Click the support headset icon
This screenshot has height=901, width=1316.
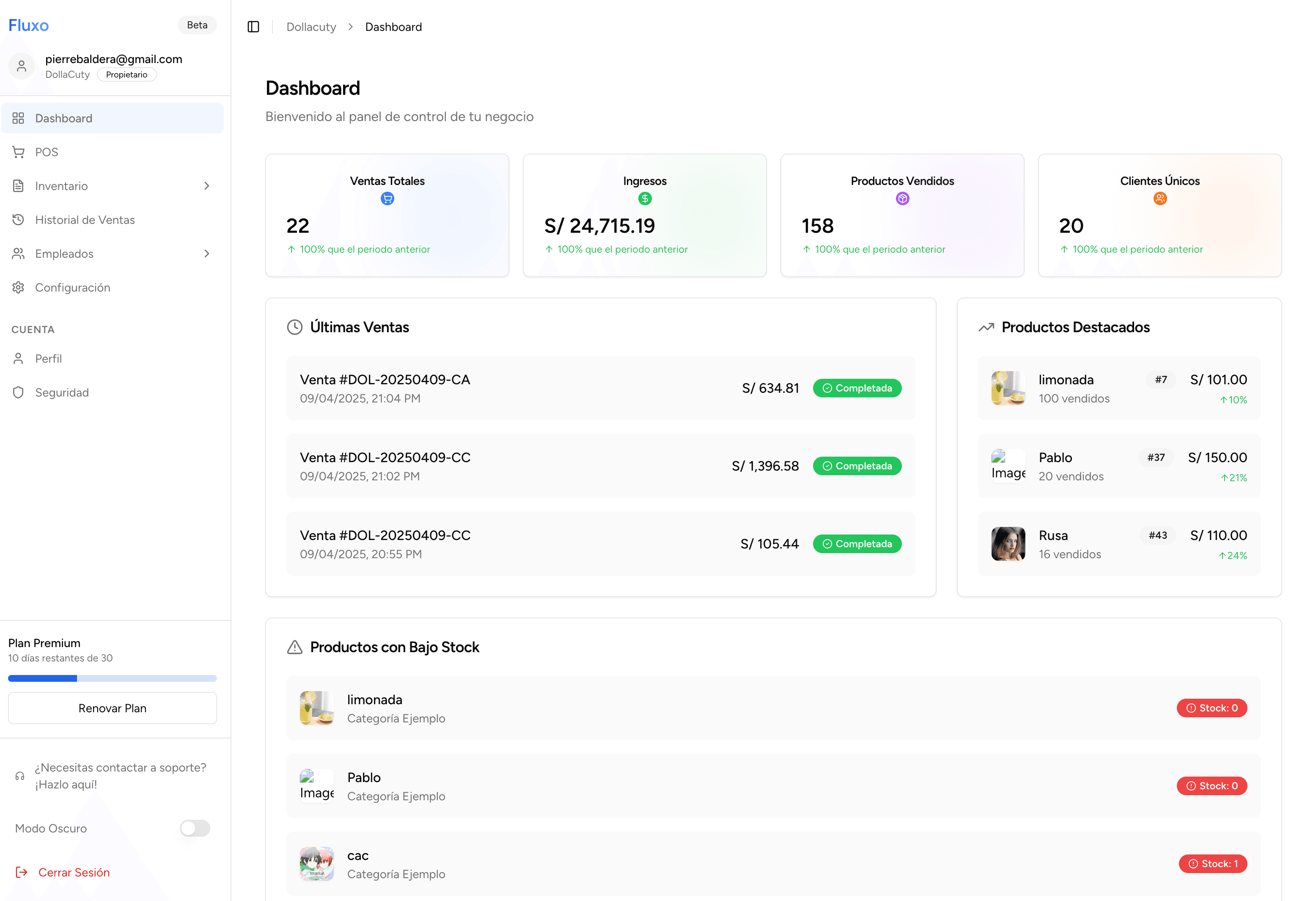[x=20, y=776]
